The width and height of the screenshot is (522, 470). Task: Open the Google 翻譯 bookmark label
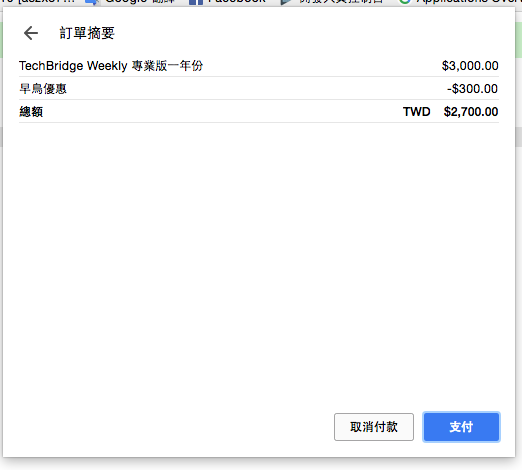(x=140, y=2)
